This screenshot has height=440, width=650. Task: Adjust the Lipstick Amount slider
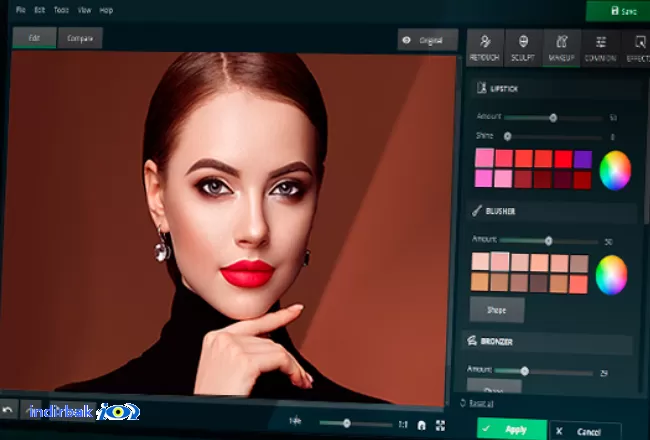(553, 118)
